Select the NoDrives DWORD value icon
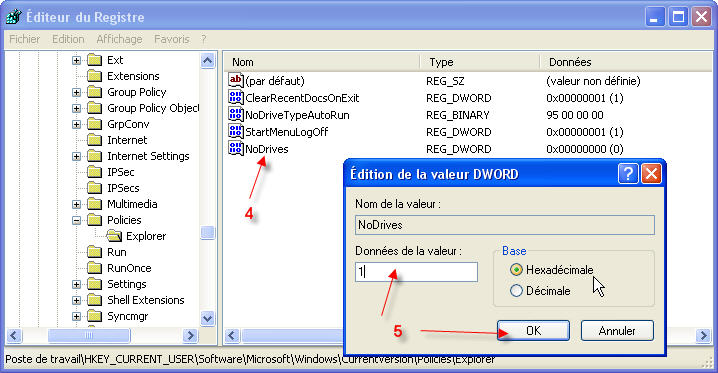 (x=235, y=148)
